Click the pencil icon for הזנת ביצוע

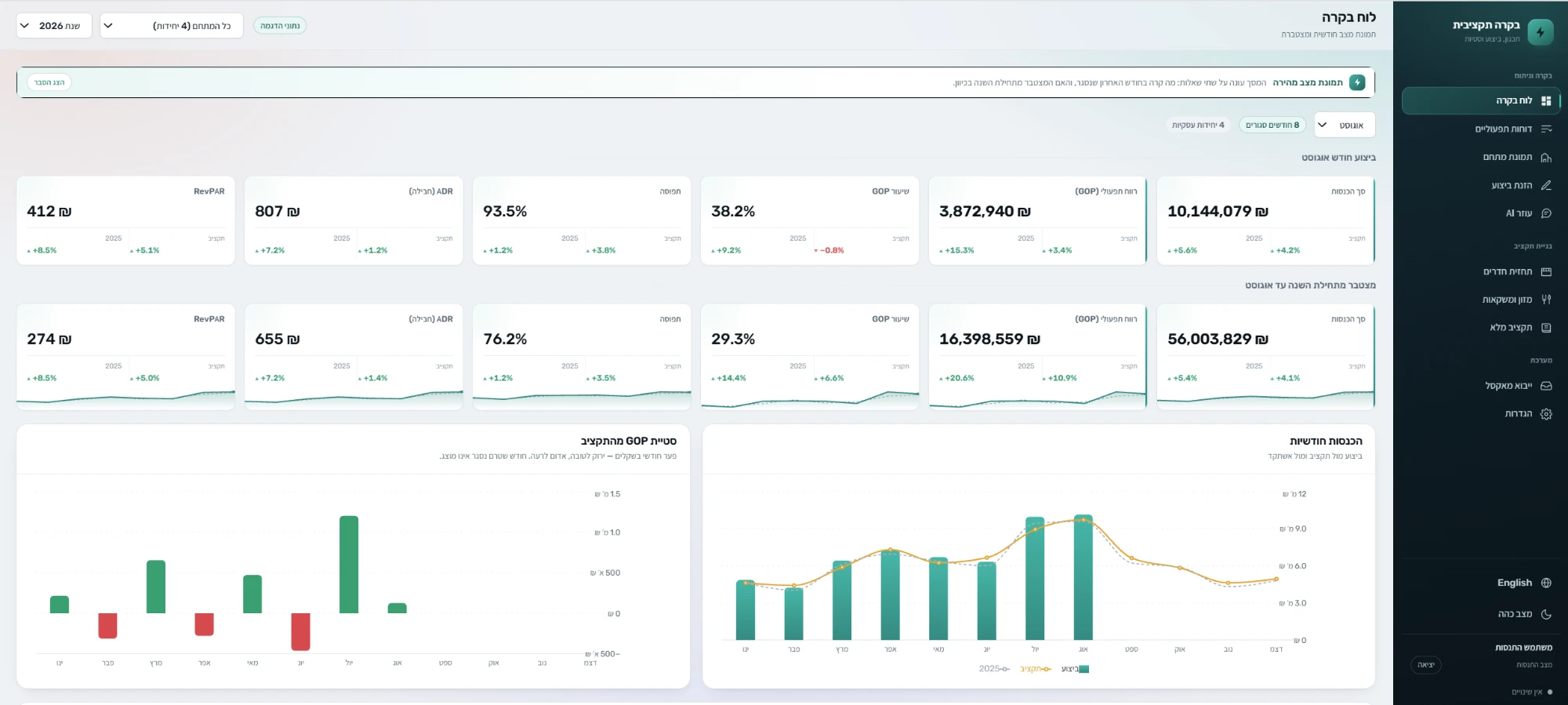pos(1546,186)
